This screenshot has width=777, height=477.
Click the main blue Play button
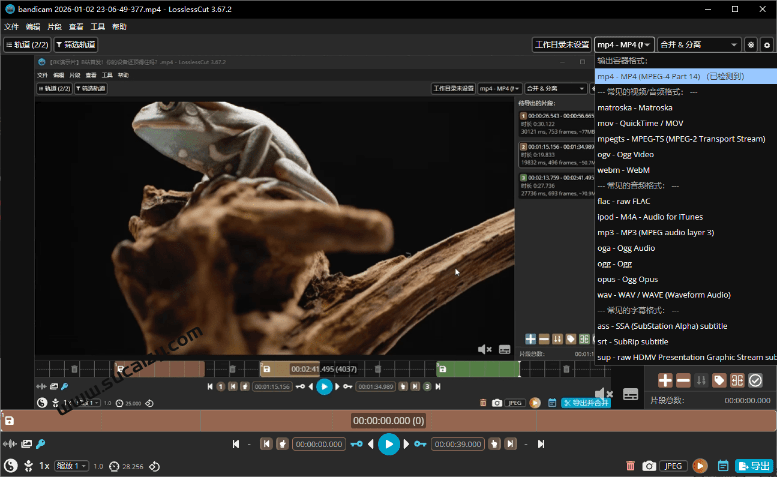(389, 444)
